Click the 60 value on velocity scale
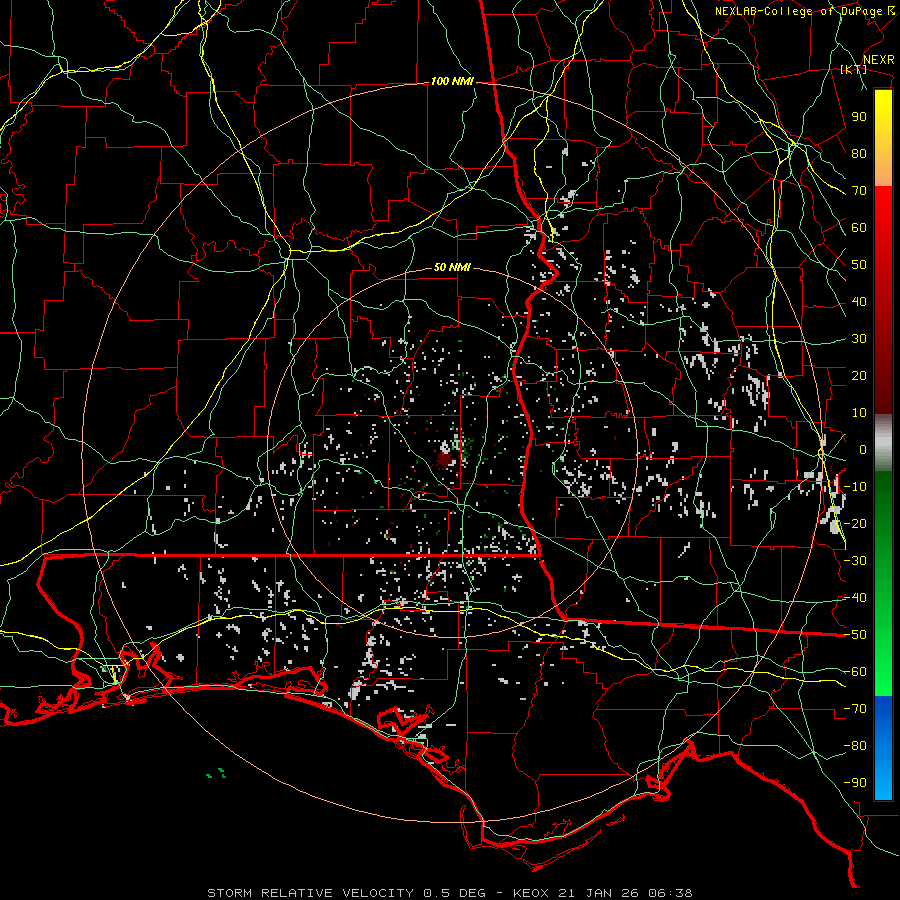 pyautogui.click(x=859, y=227)
